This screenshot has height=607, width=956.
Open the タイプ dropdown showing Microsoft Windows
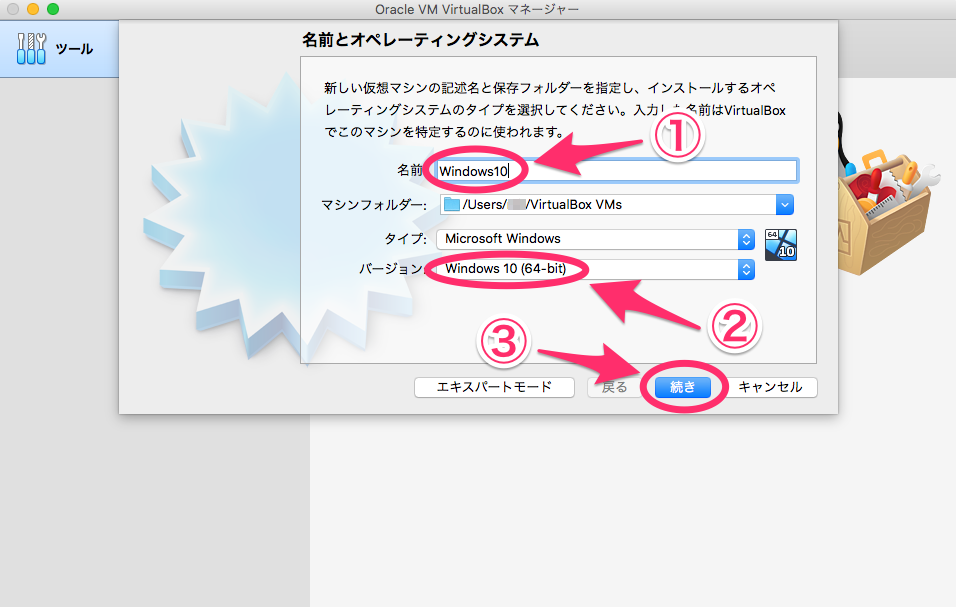point(745,239)
